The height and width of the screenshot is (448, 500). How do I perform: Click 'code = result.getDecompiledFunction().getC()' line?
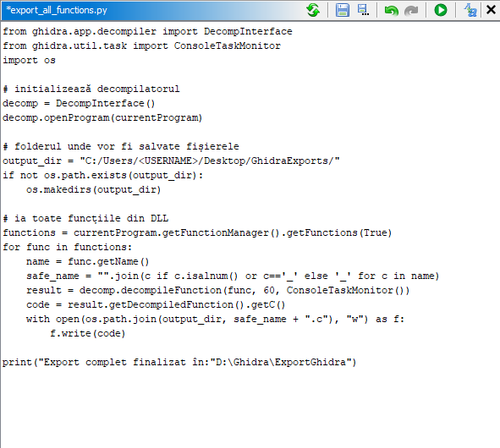click(156, 305)
